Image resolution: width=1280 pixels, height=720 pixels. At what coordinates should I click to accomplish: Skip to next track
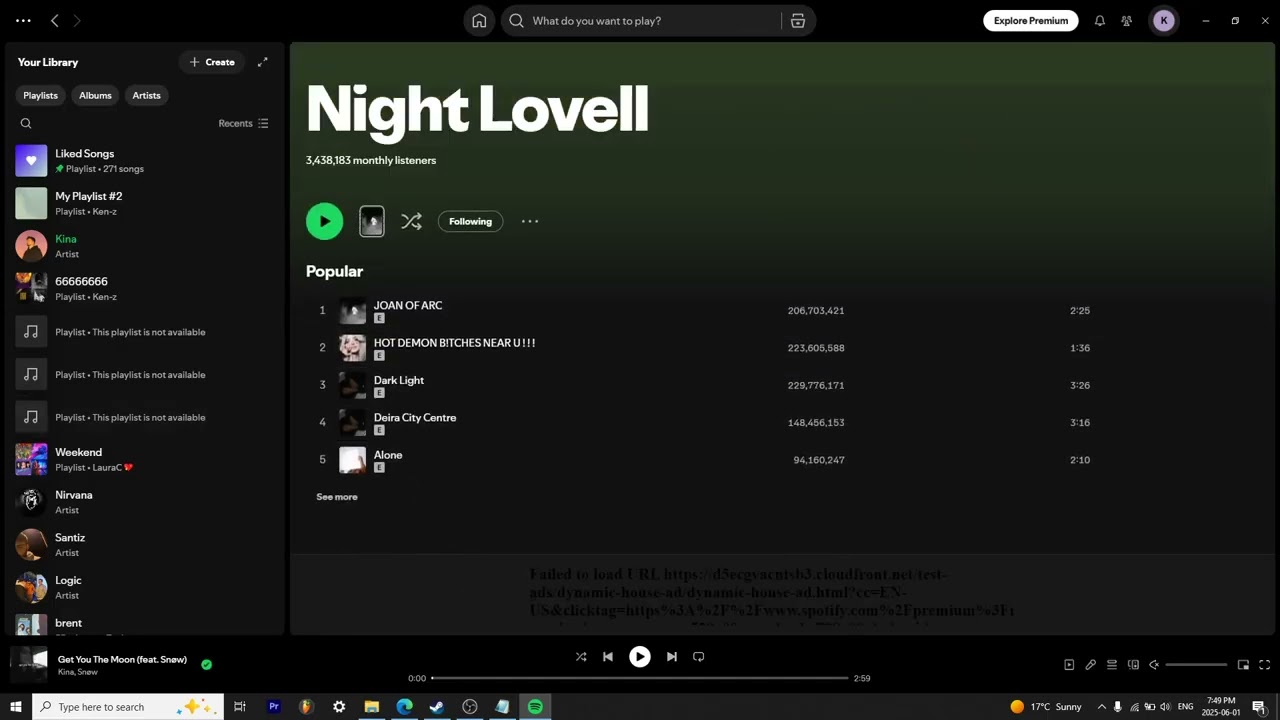[x=672, y=657]
